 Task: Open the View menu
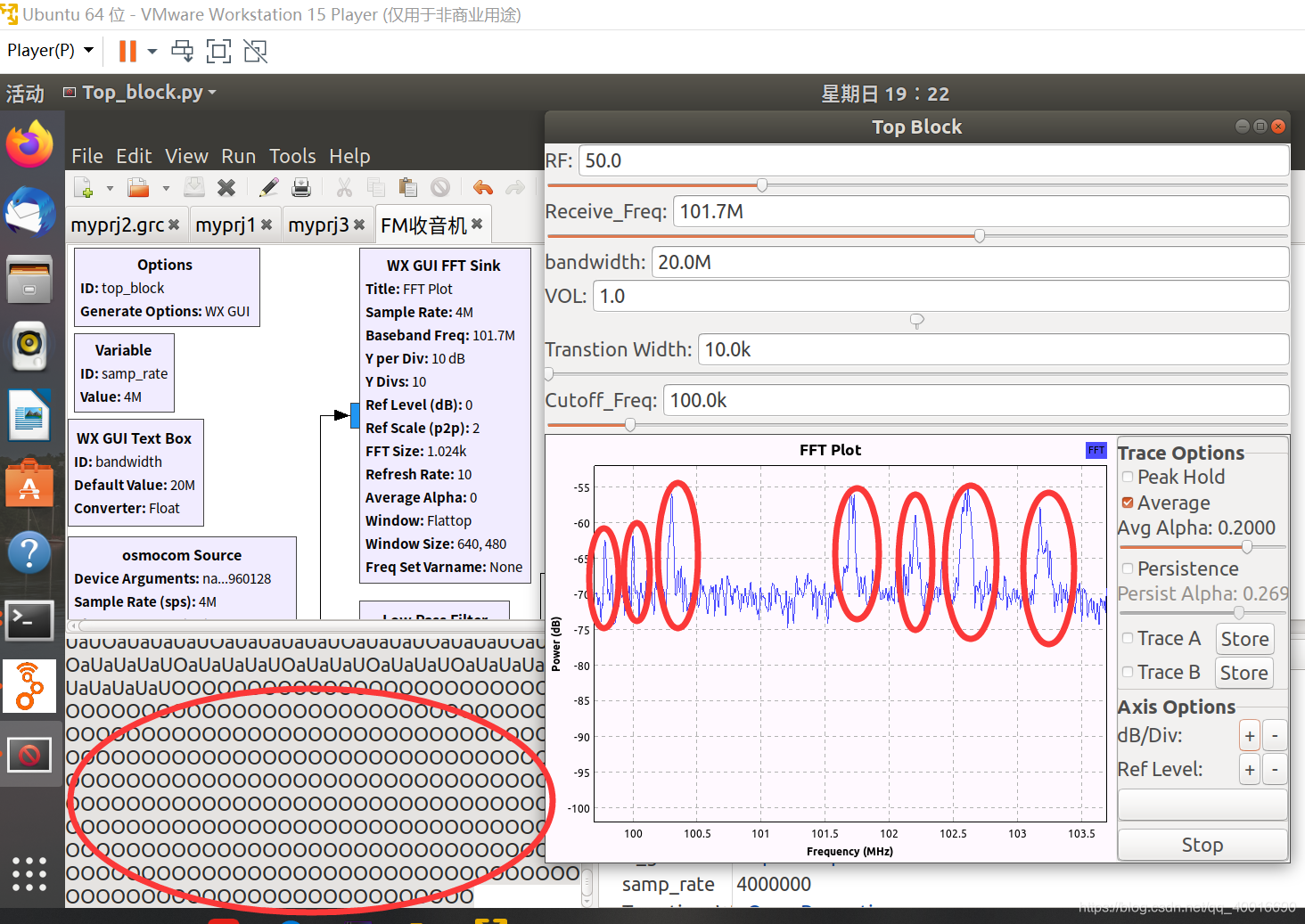point(186,156)
